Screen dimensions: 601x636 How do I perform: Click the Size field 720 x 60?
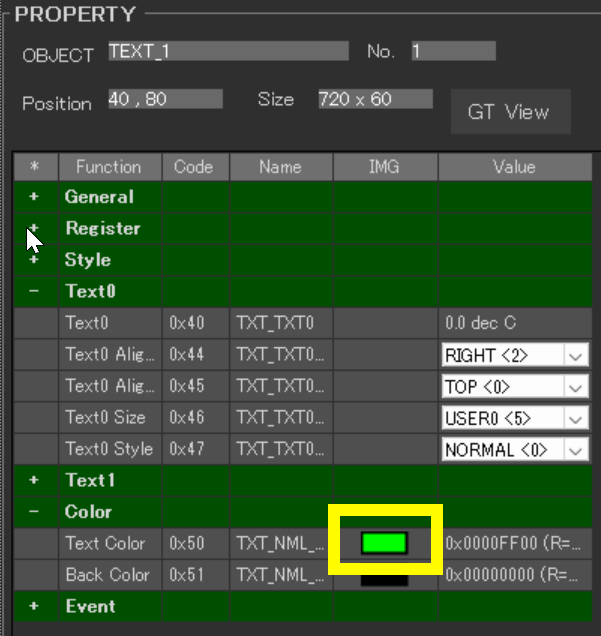(x=375, y=99)
